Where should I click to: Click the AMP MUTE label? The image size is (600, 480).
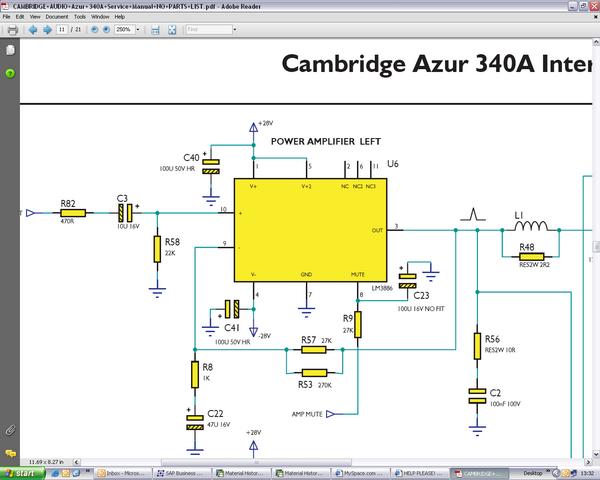click(x=307, y=414)
